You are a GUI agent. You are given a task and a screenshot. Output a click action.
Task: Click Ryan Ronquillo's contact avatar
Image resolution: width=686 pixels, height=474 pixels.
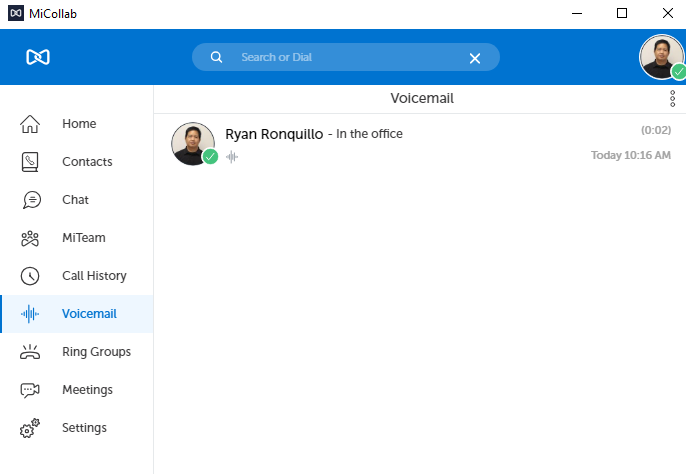coord(193,143)
